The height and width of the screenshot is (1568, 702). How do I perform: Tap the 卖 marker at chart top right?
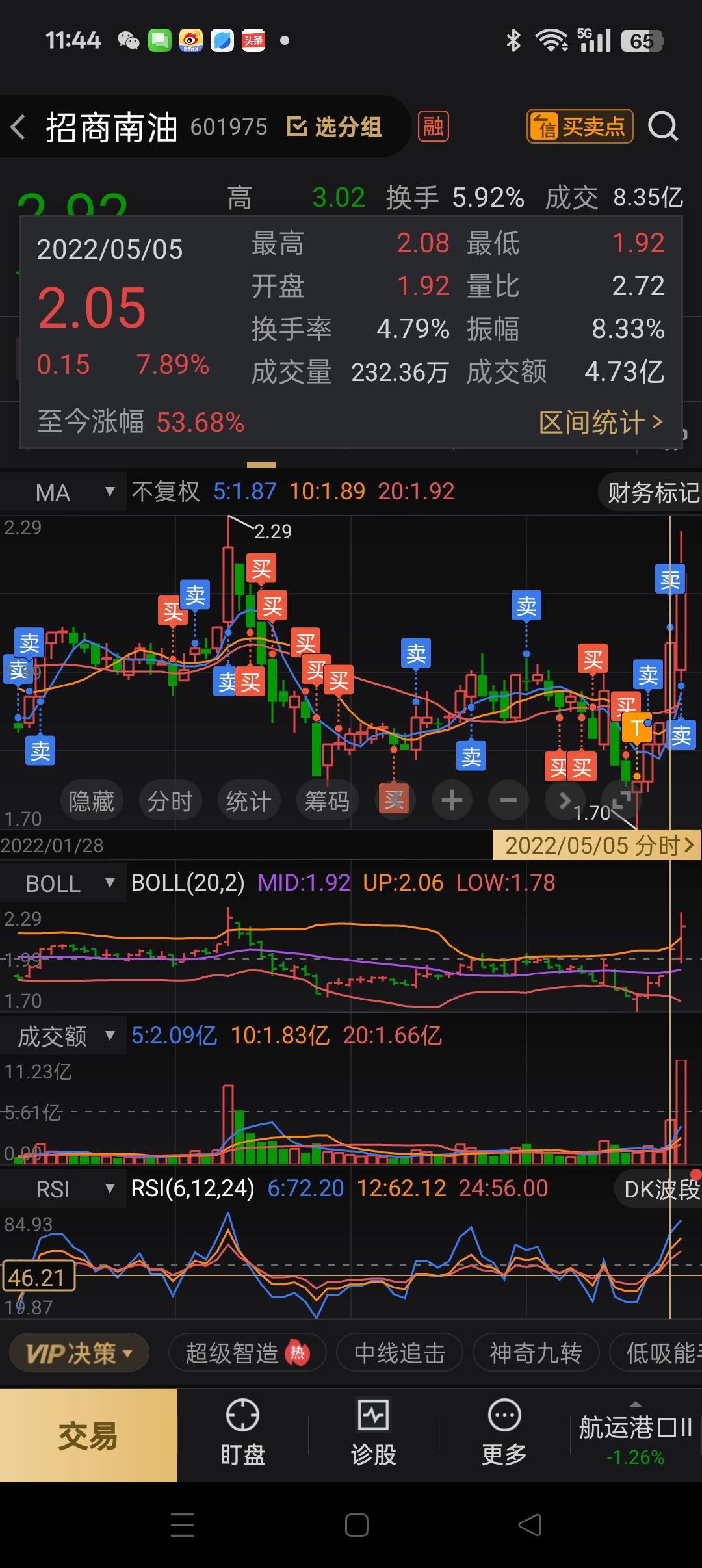tap(669, 579)
